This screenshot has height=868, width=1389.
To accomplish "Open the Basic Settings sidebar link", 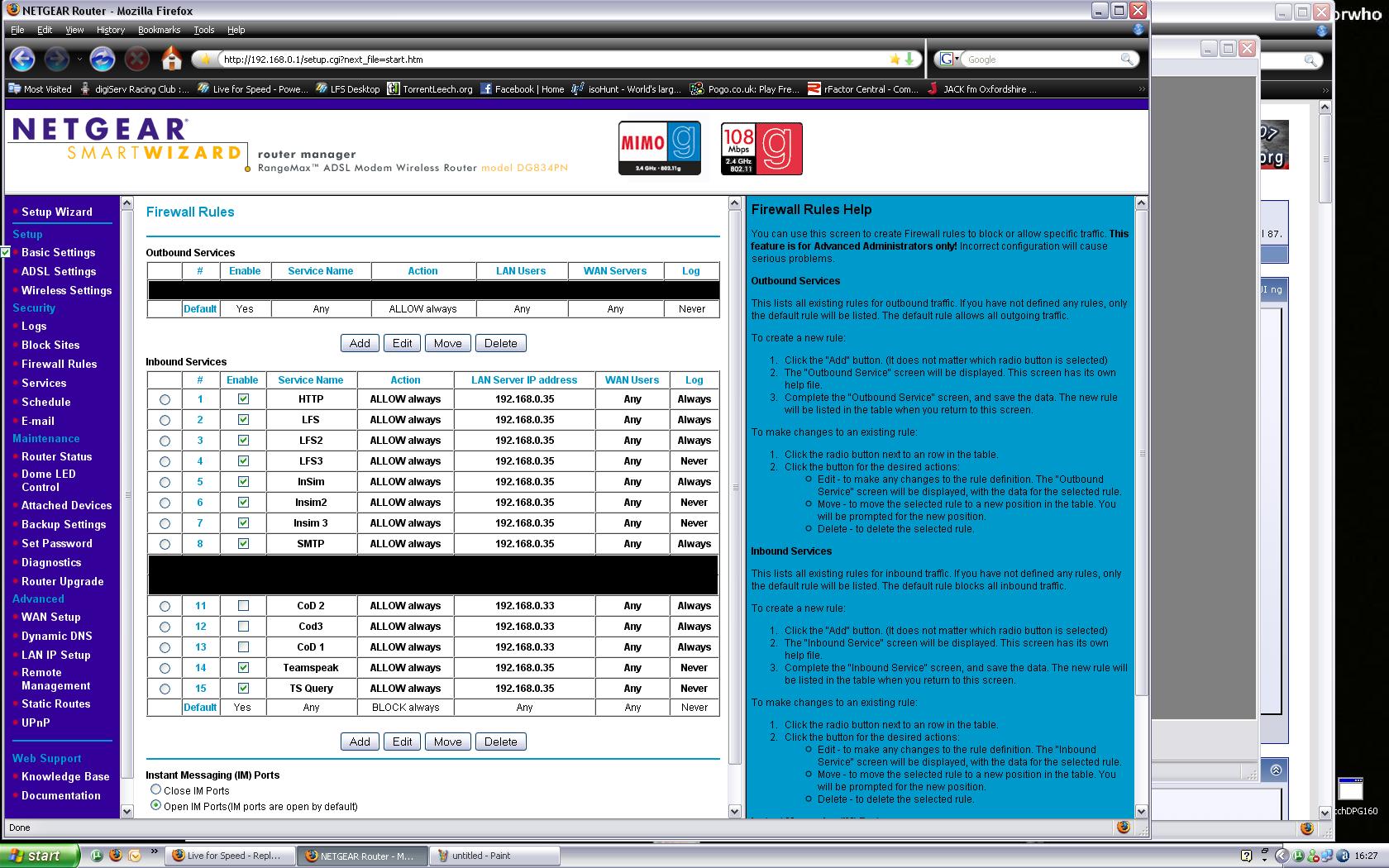I will [58, 252].
